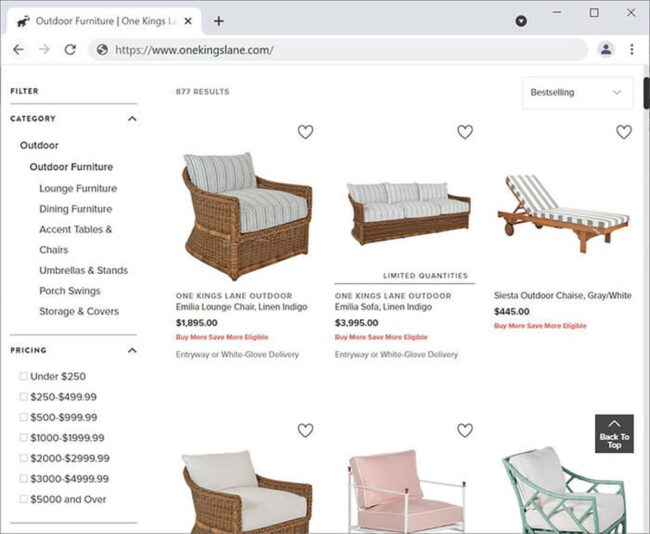Open new browser tab with plus icon
This screenshot has width=650, height=534.
(x=218, y=21)
